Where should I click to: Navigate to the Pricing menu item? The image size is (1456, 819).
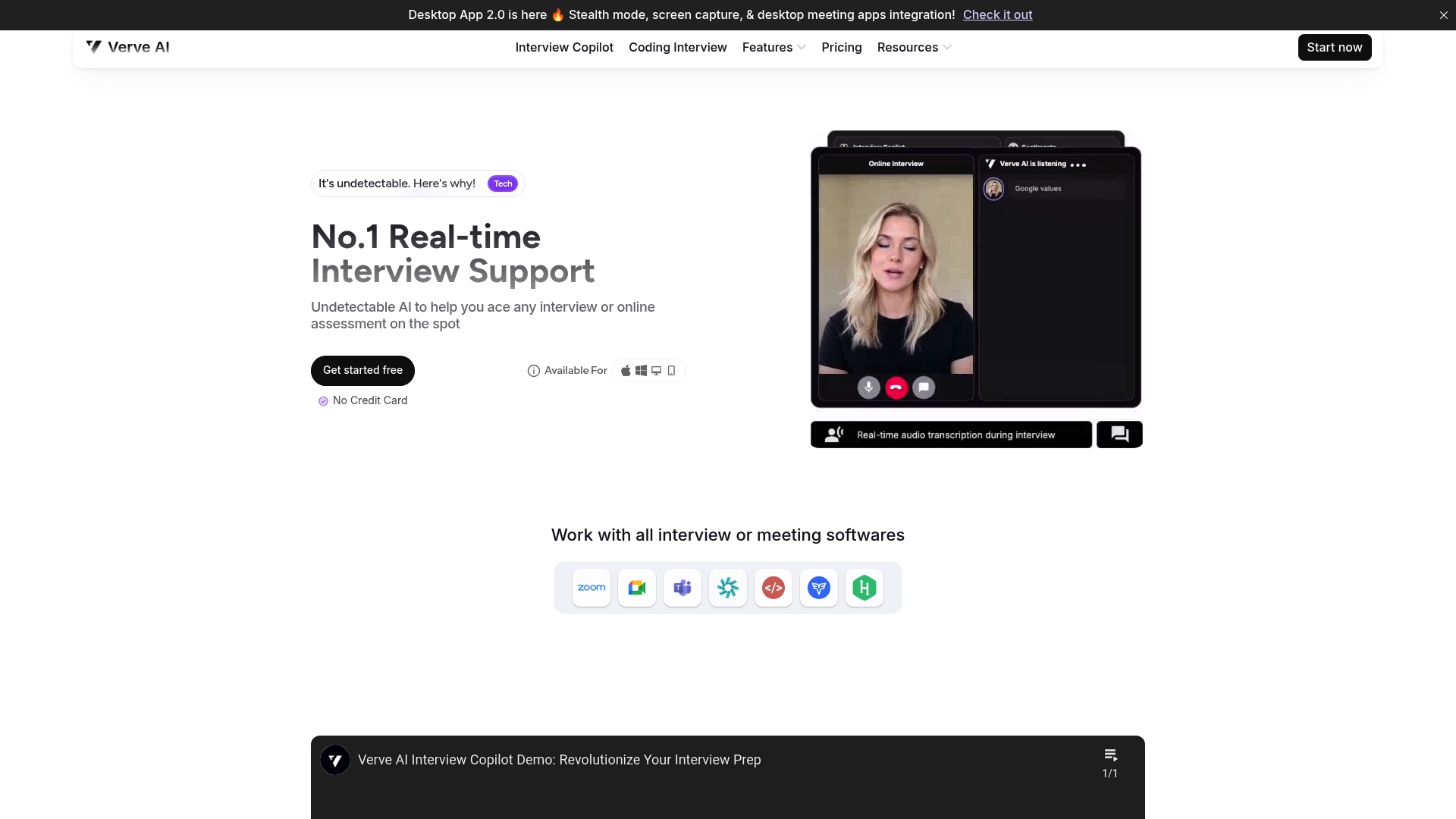[x=841, y=47]
